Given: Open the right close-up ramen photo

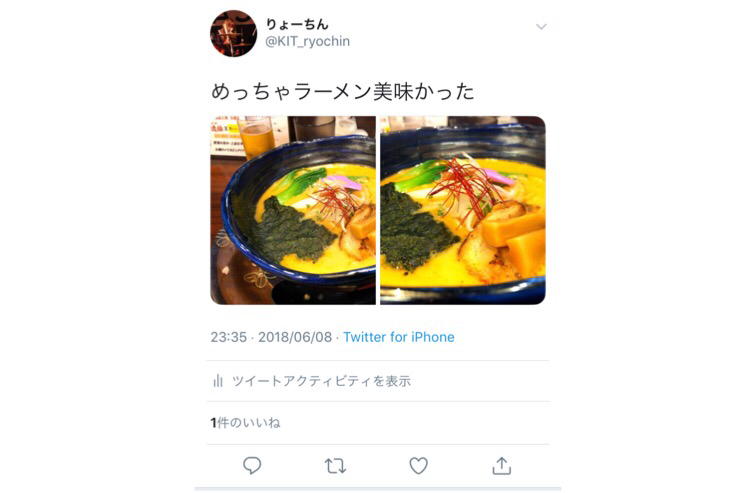Looking at the screenshot, I should (463, 210).
